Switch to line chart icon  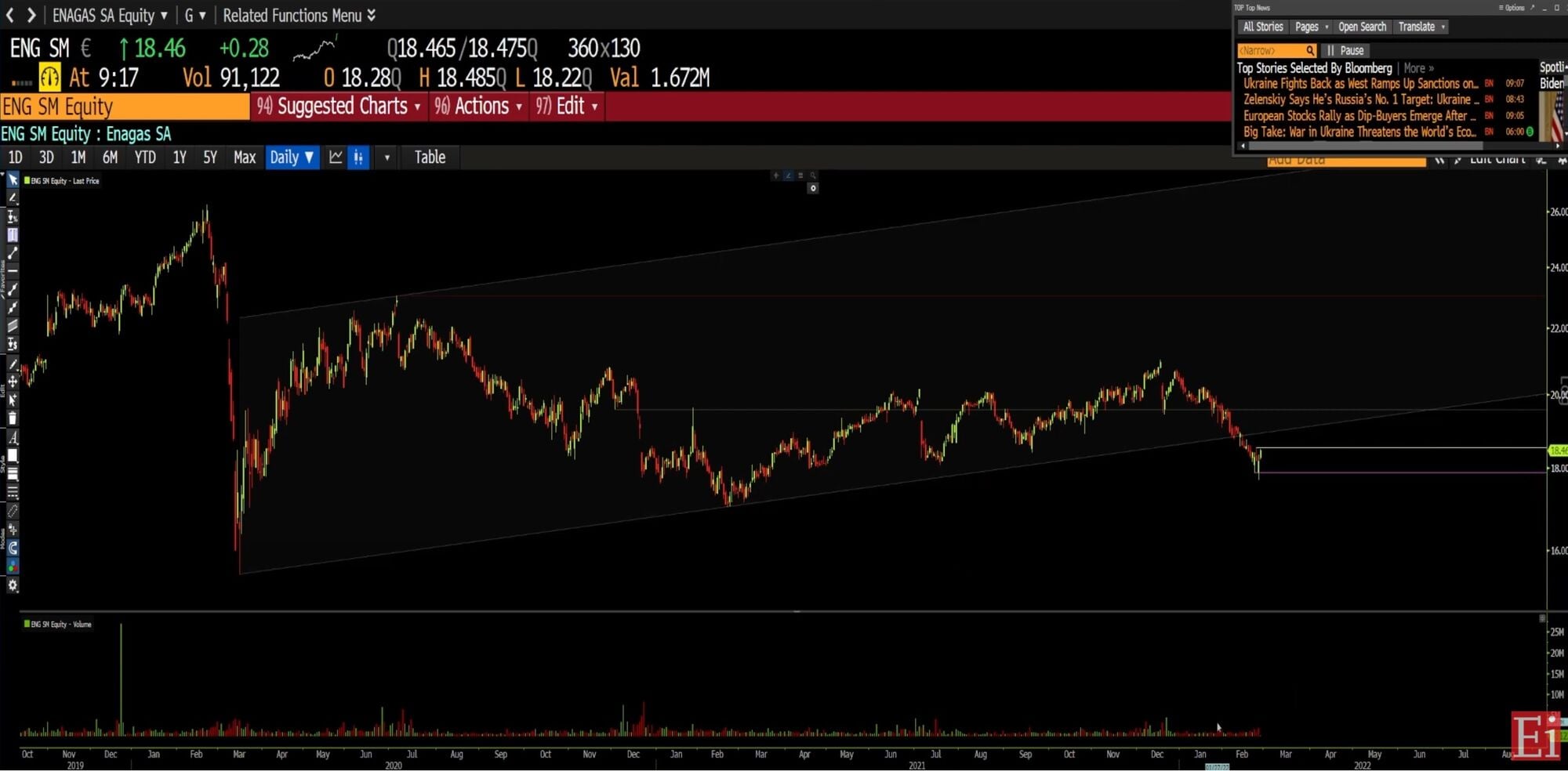[336, 157]
